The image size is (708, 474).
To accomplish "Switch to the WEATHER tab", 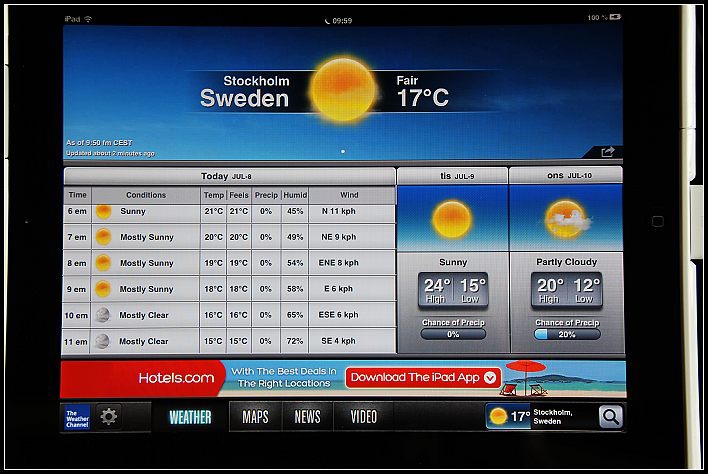I will click(x=190, y=417).
